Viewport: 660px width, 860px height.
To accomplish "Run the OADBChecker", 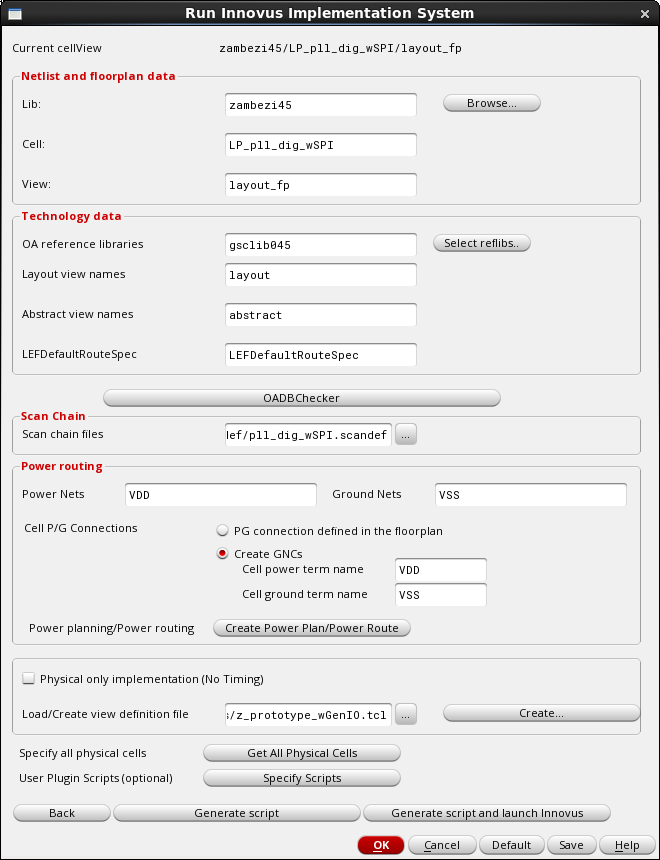I will [302, 398].
